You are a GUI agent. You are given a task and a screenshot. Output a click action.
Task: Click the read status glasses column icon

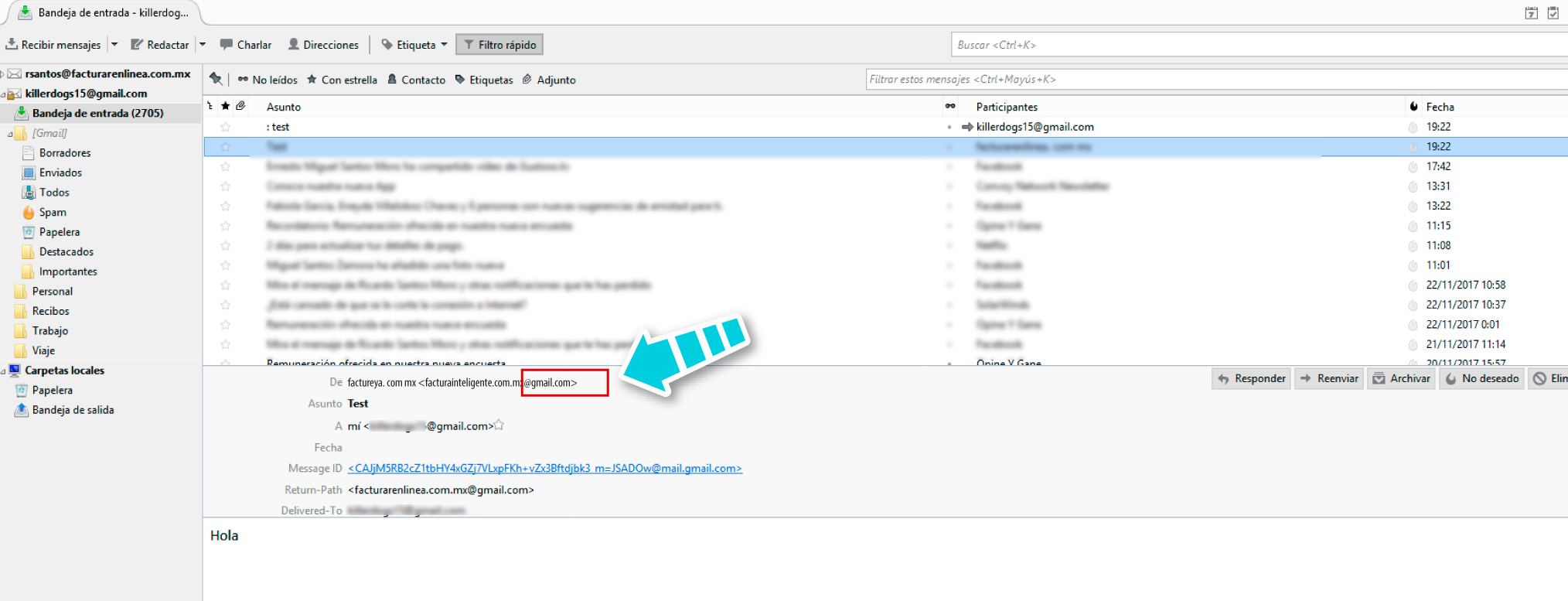pyautogui.click(x=950, y=106)
